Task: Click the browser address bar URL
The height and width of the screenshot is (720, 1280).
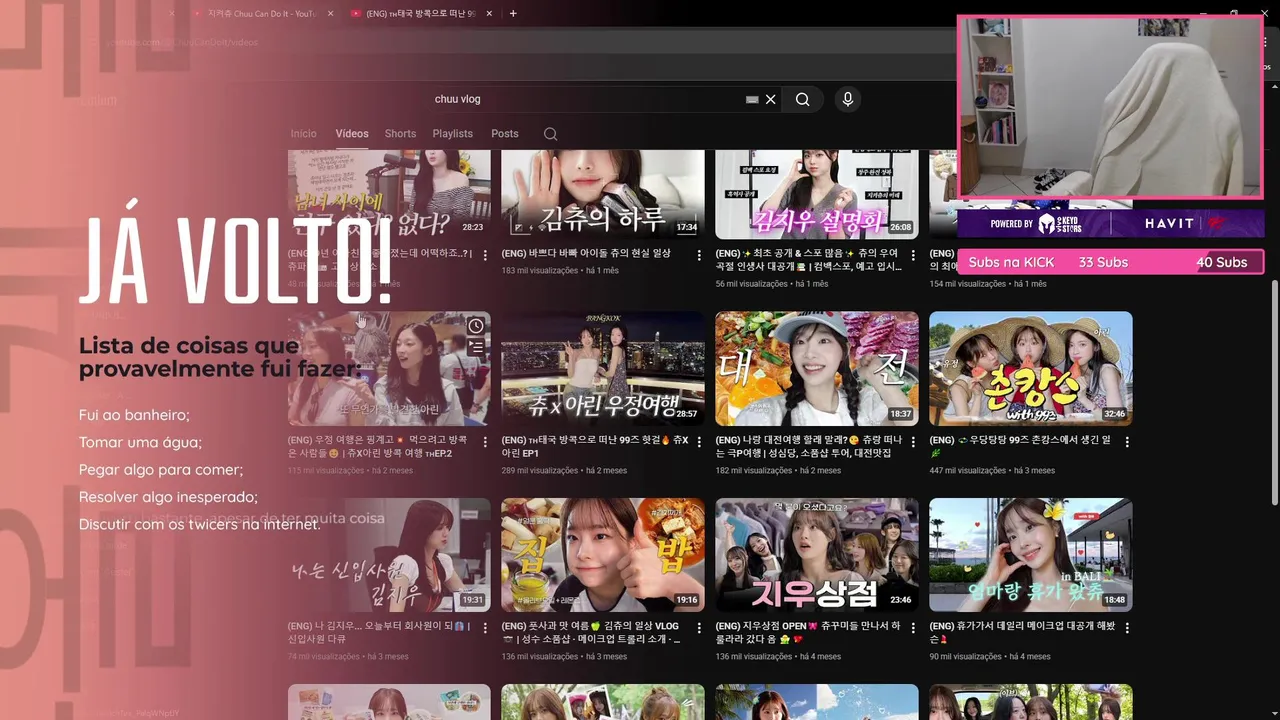Action: [x=182, y=43]
